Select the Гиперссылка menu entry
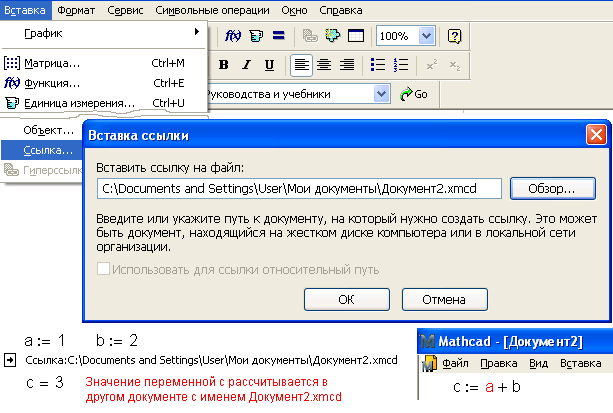 tap(42, 170)
